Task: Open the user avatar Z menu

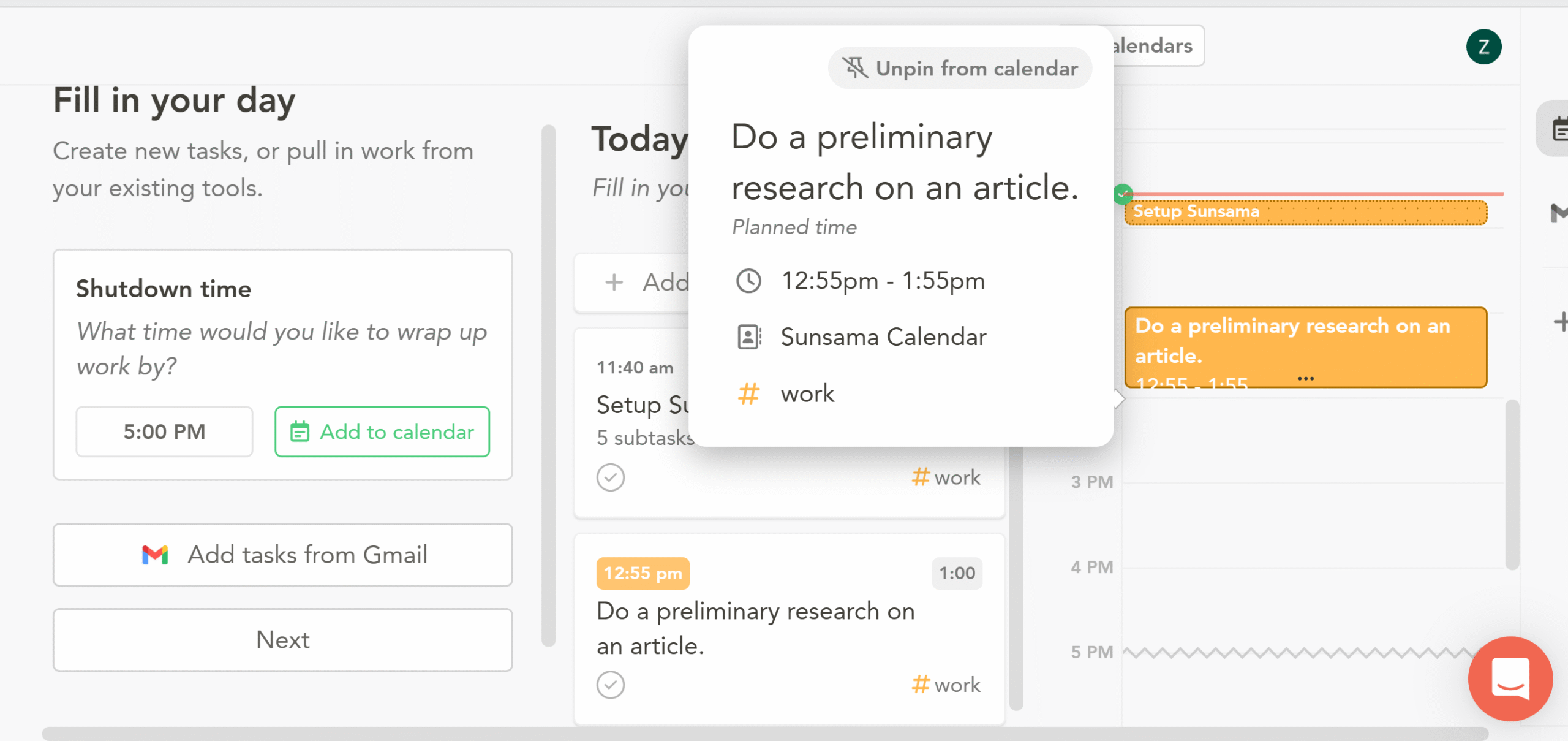Action: pos(1483,47)
